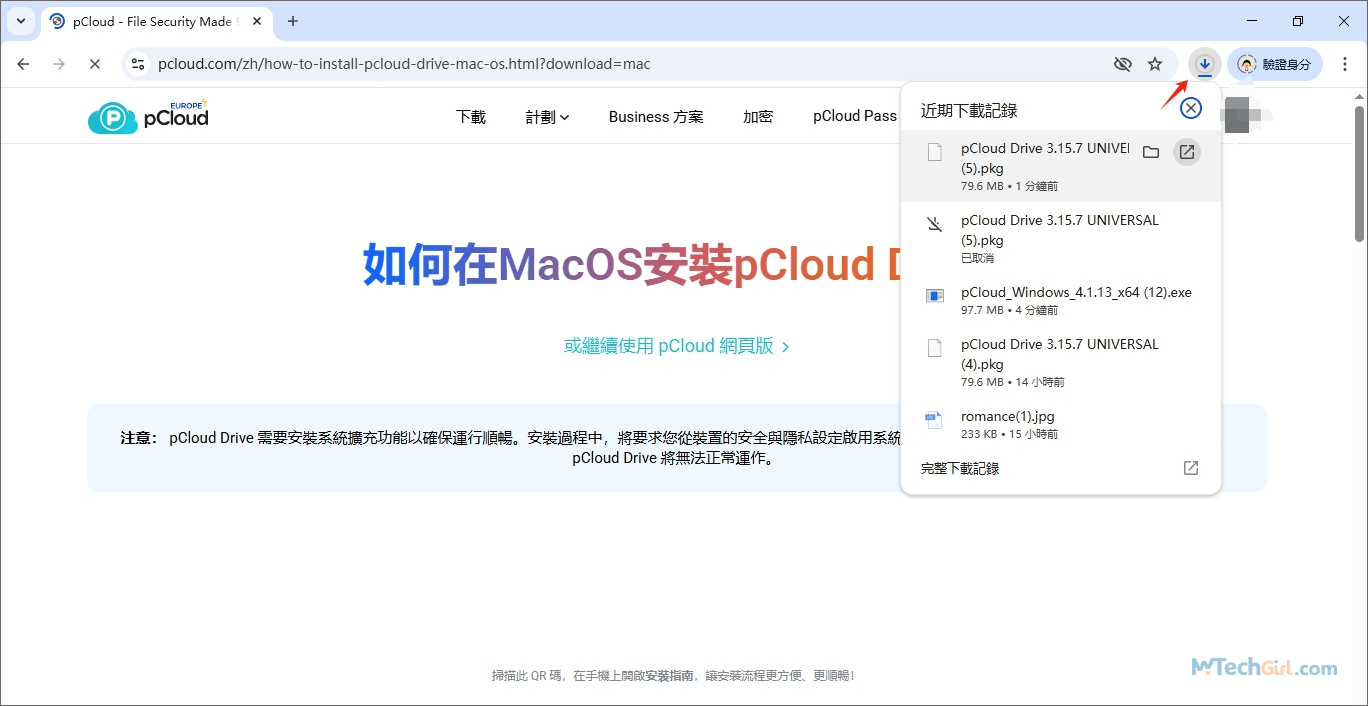Open pCloud Pass nav item
Viewport: 1368px width, 706px height.
pos(855,117)
